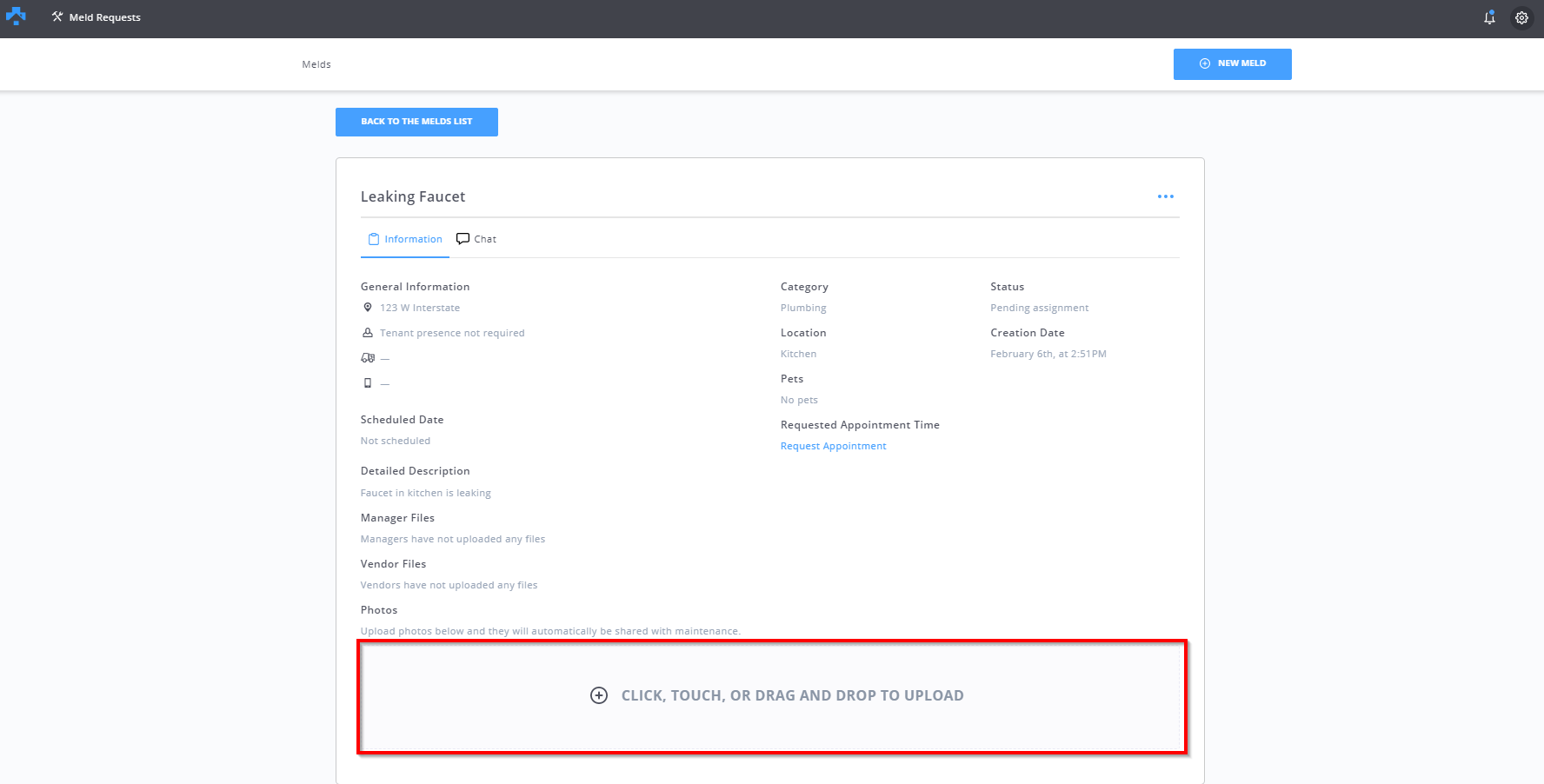Click the Meld Requests tools icon

(x=57, y=17)
